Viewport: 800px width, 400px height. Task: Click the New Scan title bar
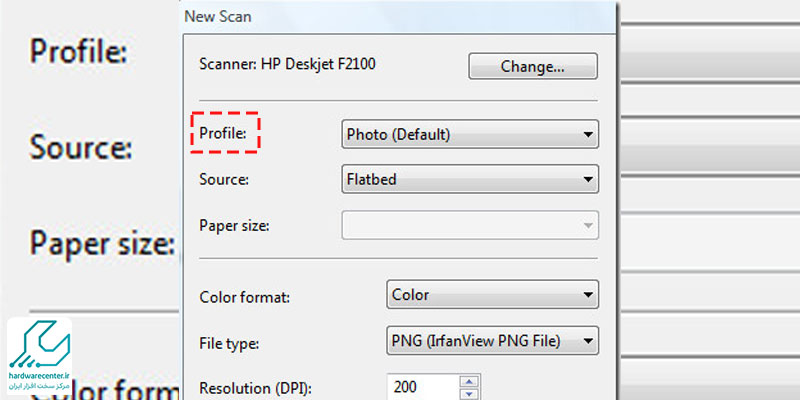click(399, 16)
